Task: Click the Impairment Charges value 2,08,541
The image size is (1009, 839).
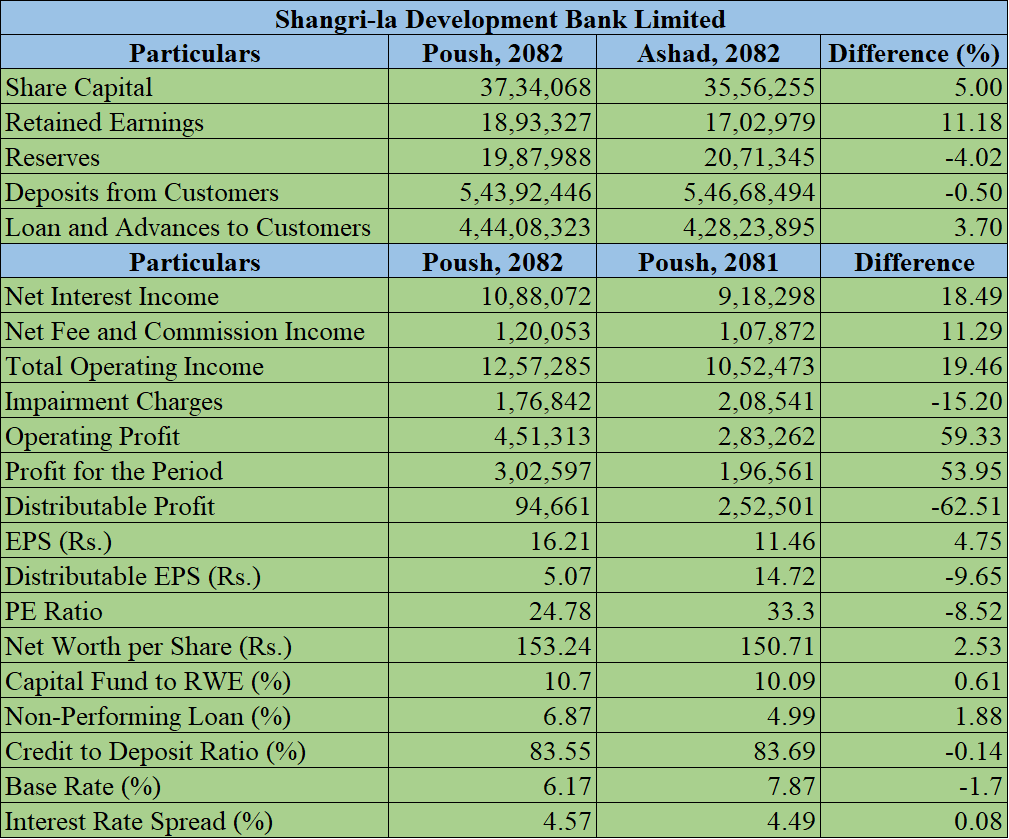Action: coord(766,402)
